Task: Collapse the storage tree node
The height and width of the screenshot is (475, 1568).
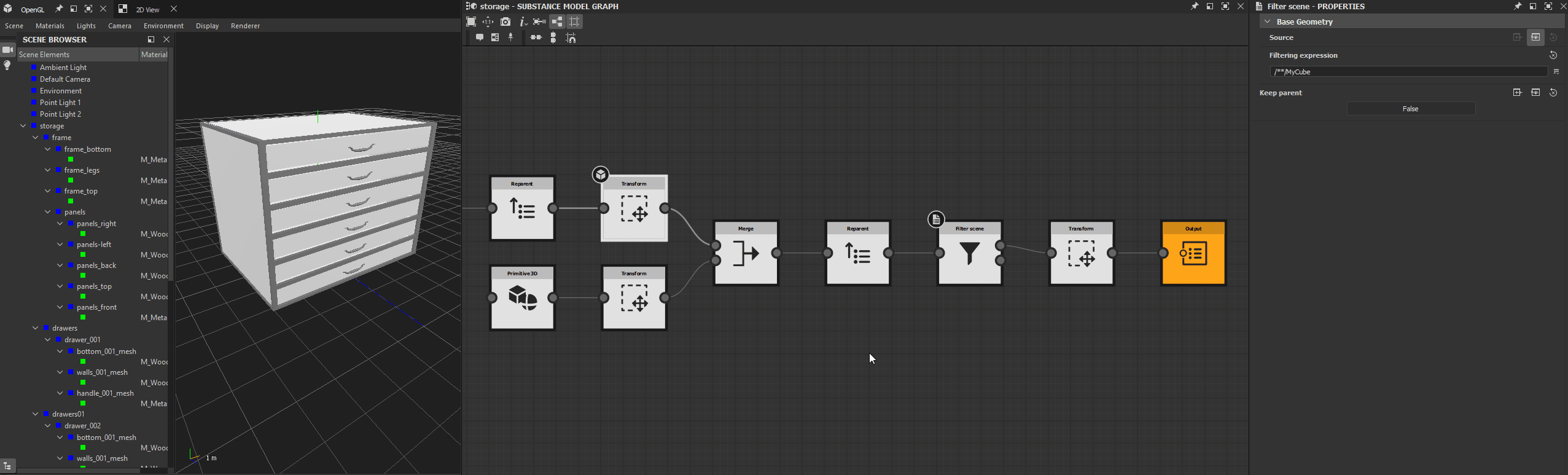Action: pos(23,126)
